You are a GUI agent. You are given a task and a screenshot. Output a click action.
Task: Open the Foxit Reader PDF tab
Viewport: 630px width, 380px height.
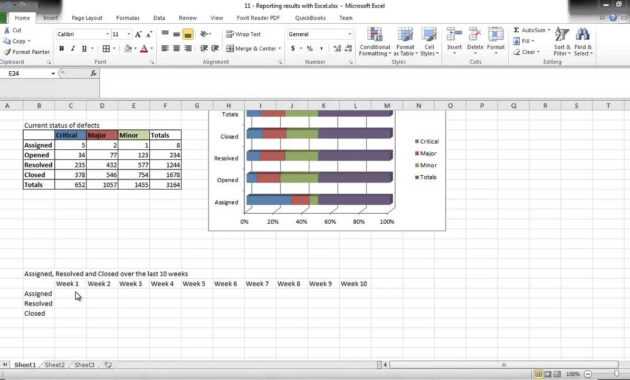[x=258, y=18]
